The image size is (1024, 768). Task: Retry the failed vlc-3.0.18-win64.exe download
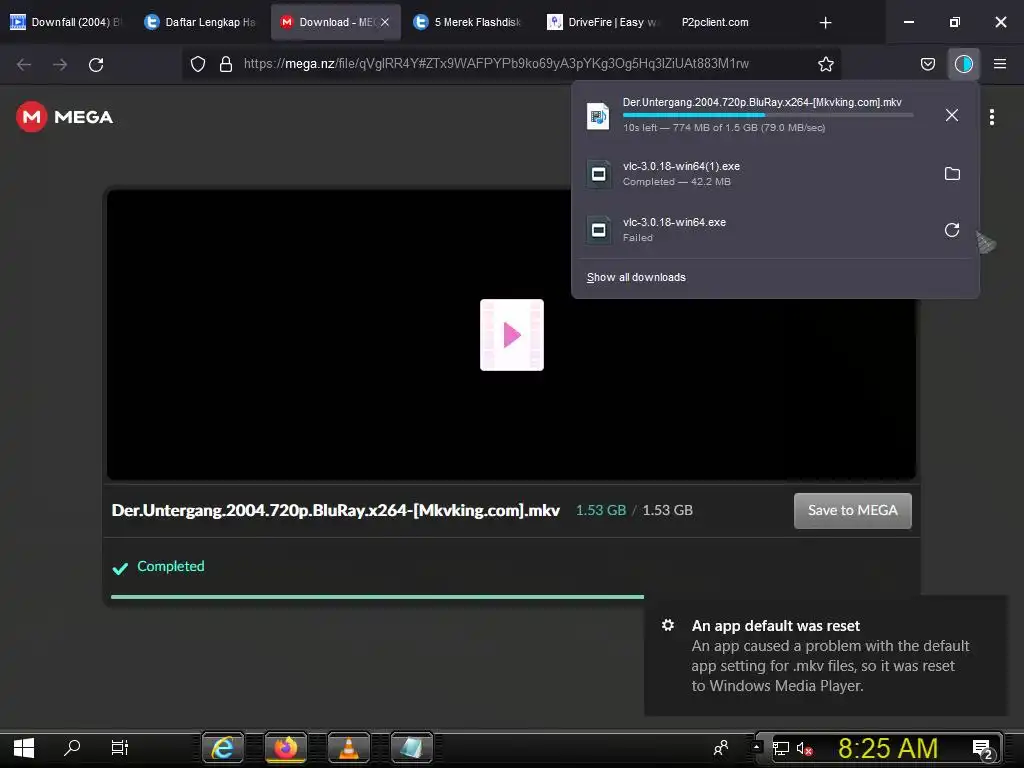952,230
